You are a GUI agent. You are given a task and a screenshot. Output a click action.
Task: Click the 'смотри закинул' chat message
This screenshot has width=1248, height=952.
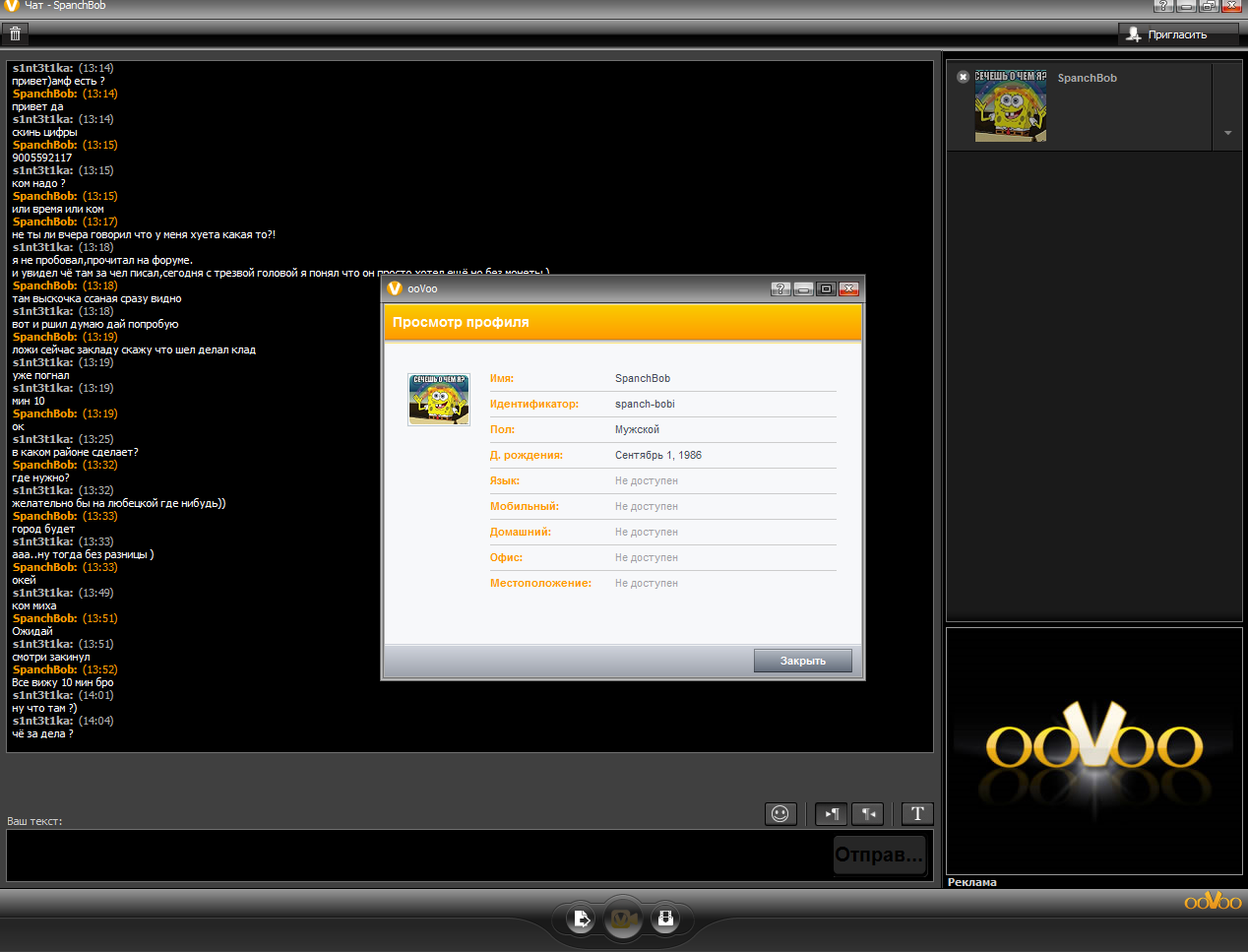51,657
